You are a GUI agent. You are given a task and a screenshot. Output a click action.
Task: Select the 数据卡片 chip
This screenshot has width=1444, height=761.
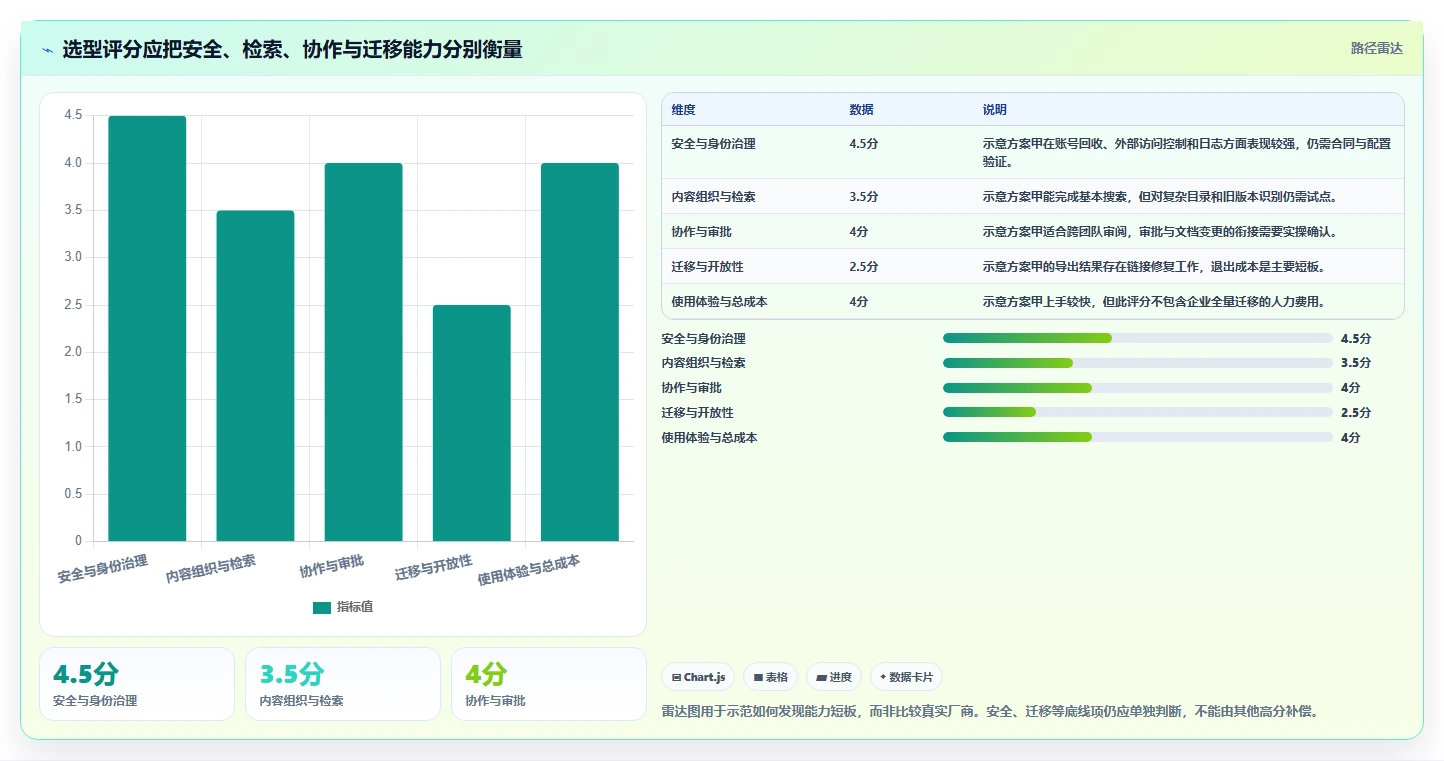click(906, 677)
